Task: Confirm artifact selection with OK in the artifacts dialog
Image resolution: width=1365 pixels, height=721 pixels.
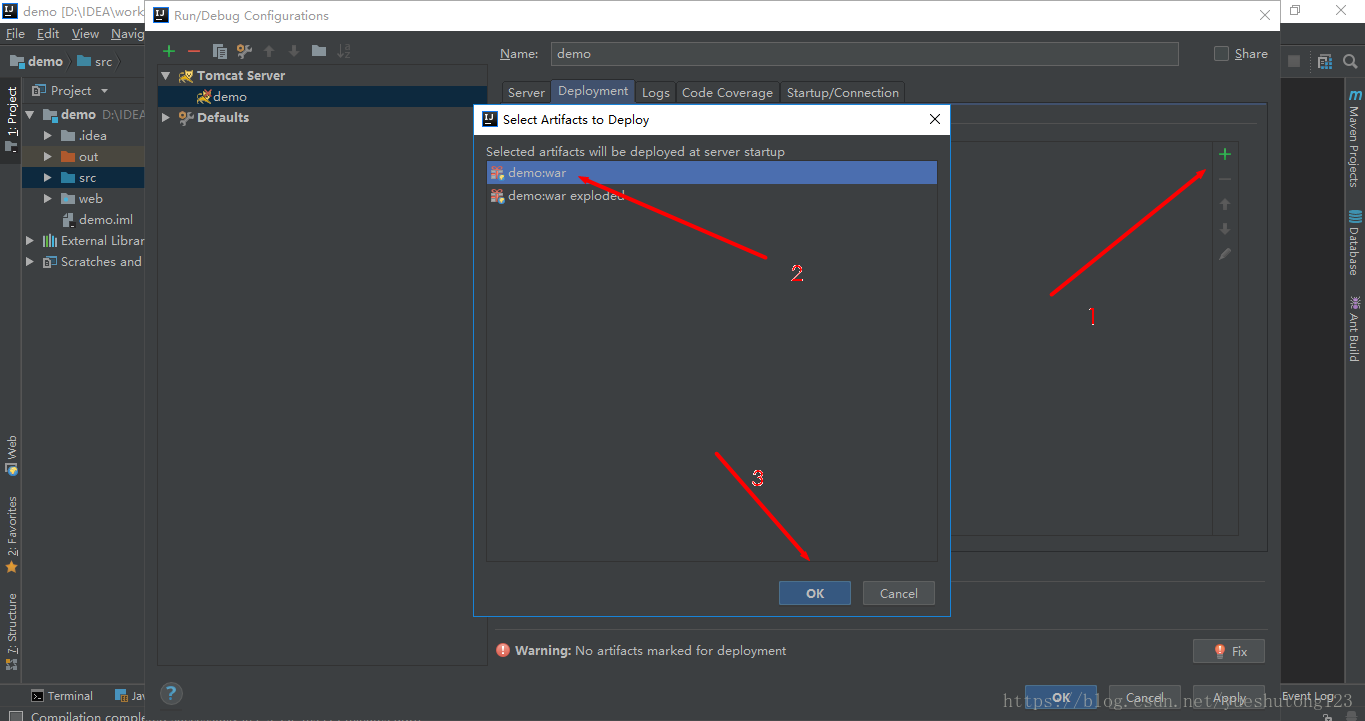Action: click(x=815, y=593)
